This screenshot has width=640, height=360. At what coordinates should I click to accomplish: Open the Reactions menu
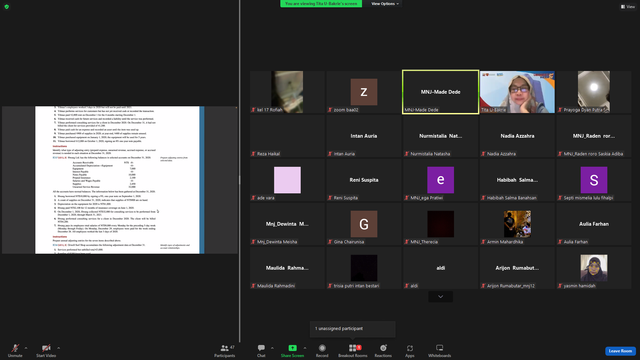(383, 350)
